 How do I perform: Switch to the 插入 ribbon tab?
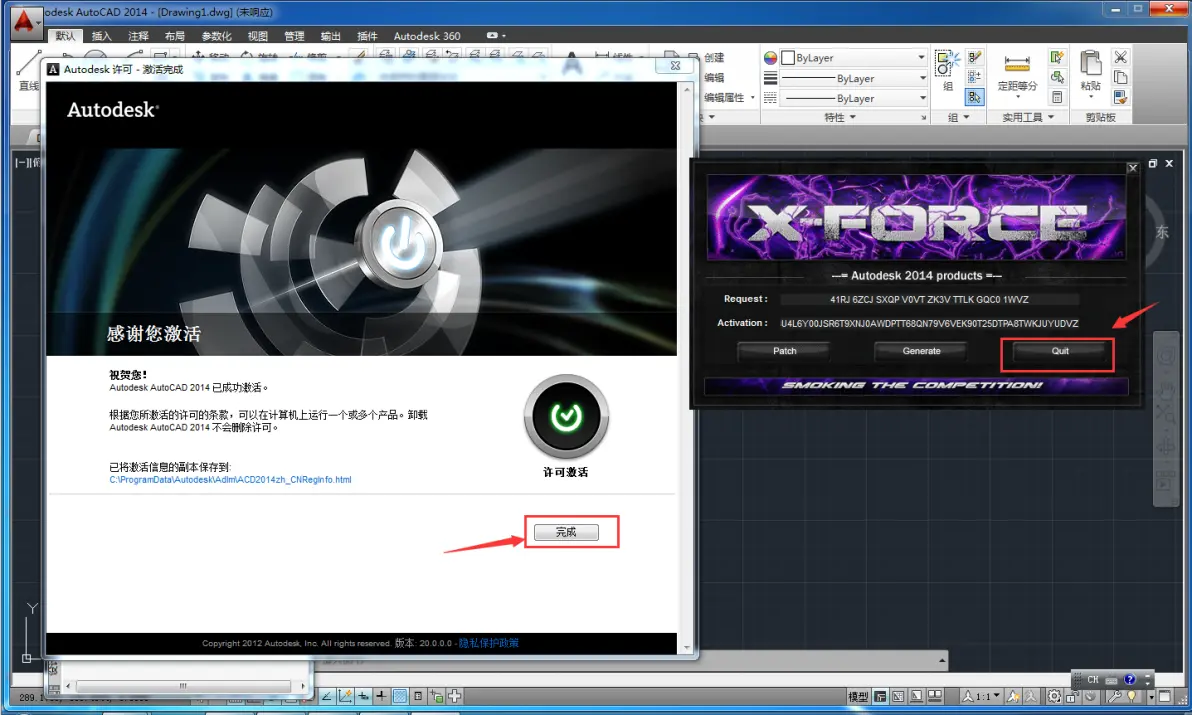tap(101, 36)
